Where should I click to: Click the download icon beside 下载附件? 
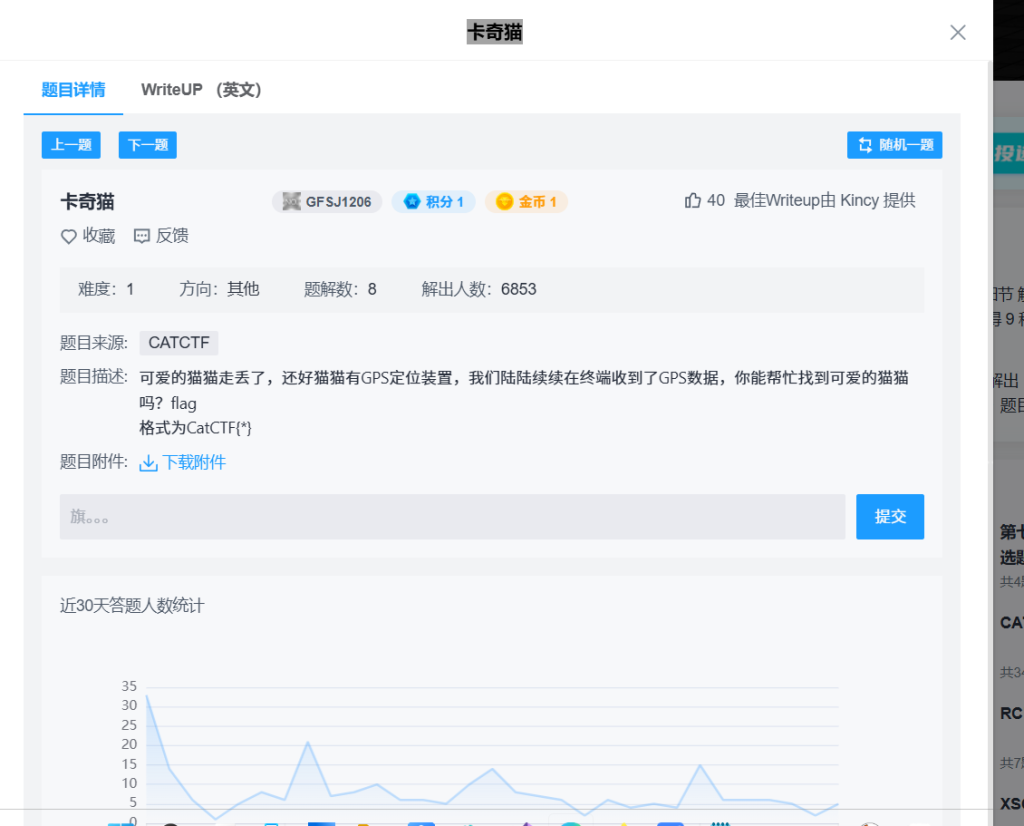149,463
